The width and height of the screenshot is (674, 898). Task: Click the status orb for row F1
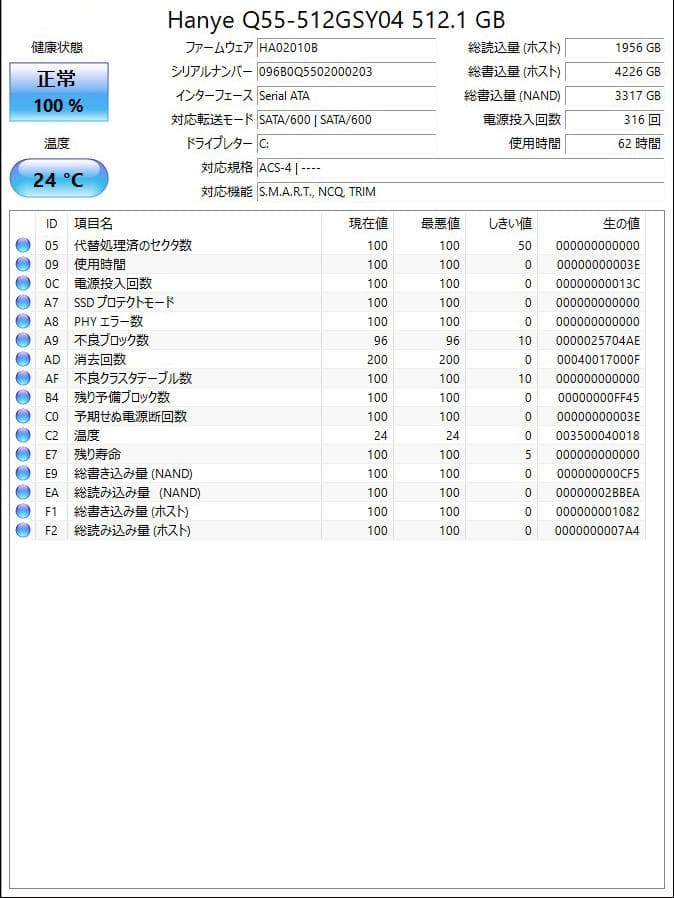(x=23, y=511)
